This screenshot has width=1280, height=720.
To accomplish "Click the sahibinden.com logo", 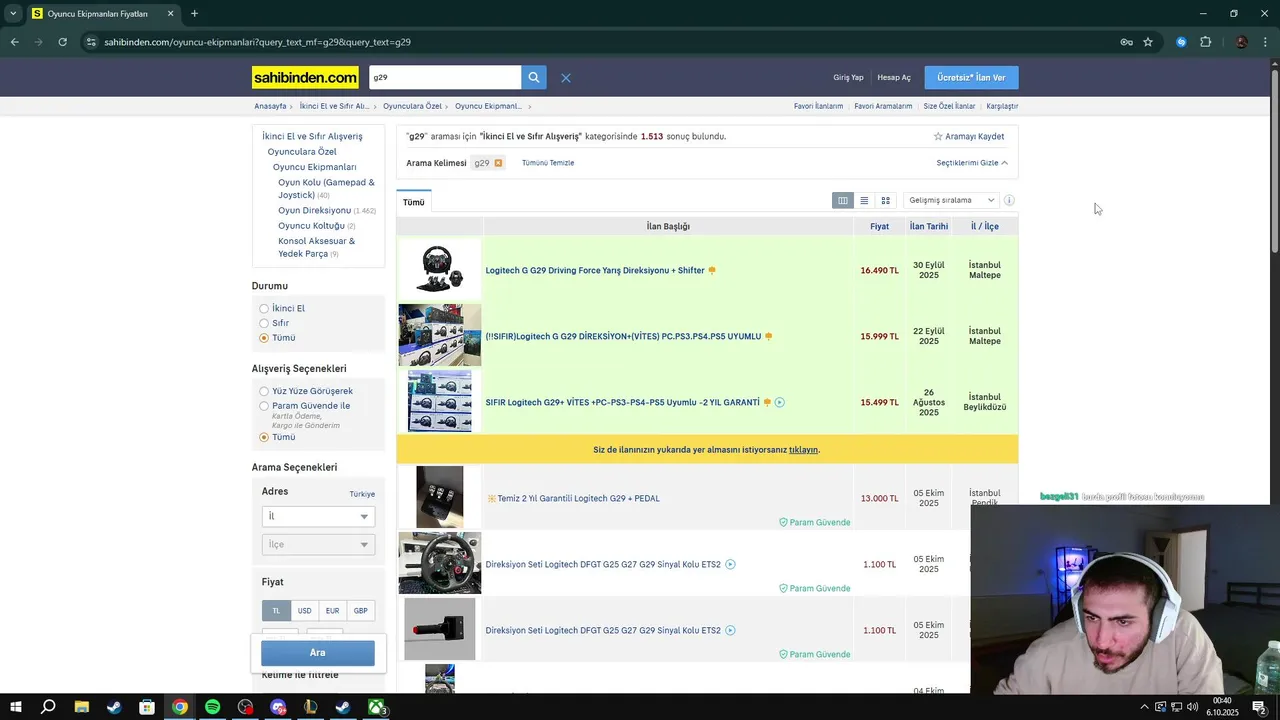I will (x=305, y=77).
